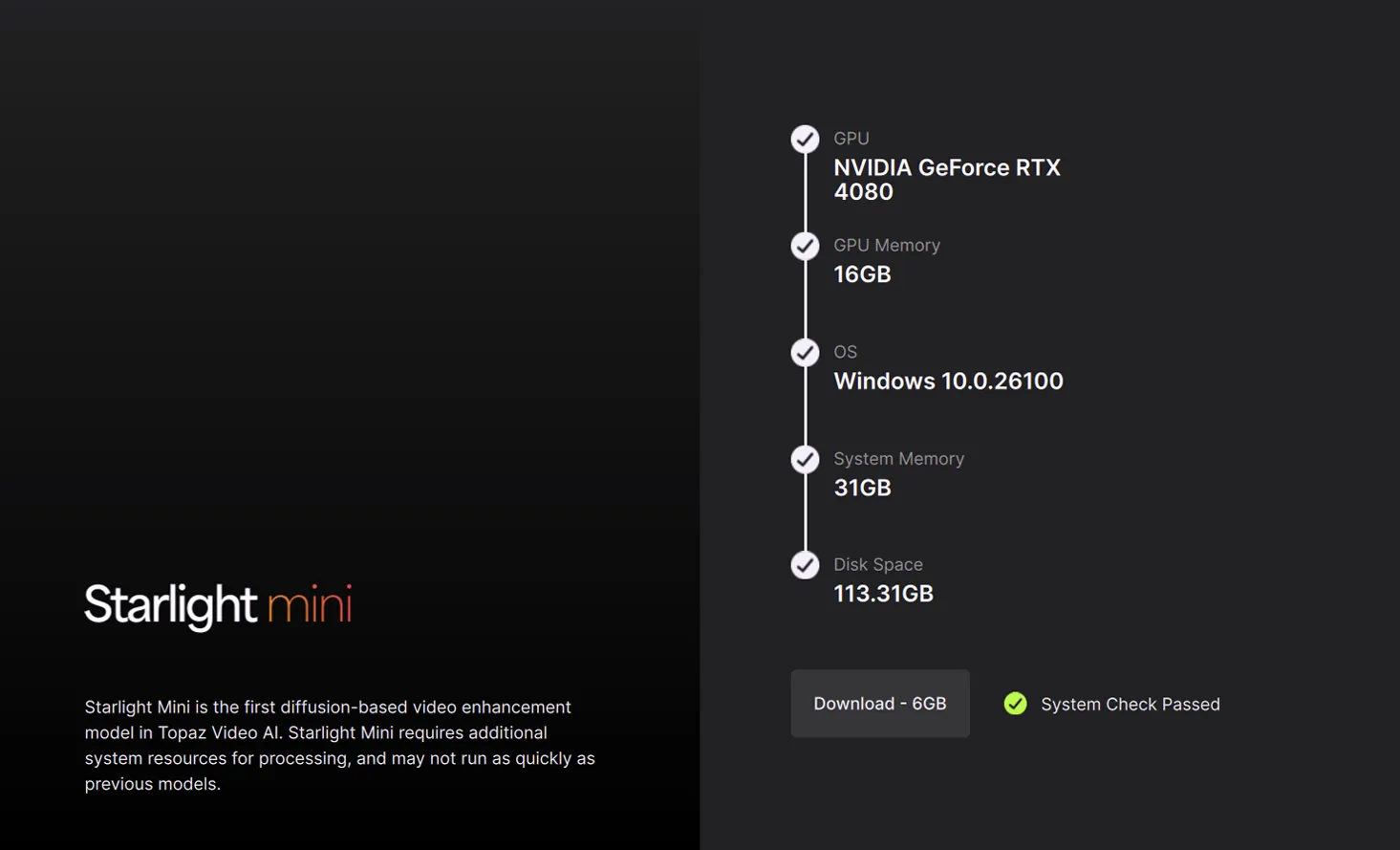This screenshot has width=1400, height=850.
Task: Click the green System Check Passed icon
Action: (x=1015, y=704)
